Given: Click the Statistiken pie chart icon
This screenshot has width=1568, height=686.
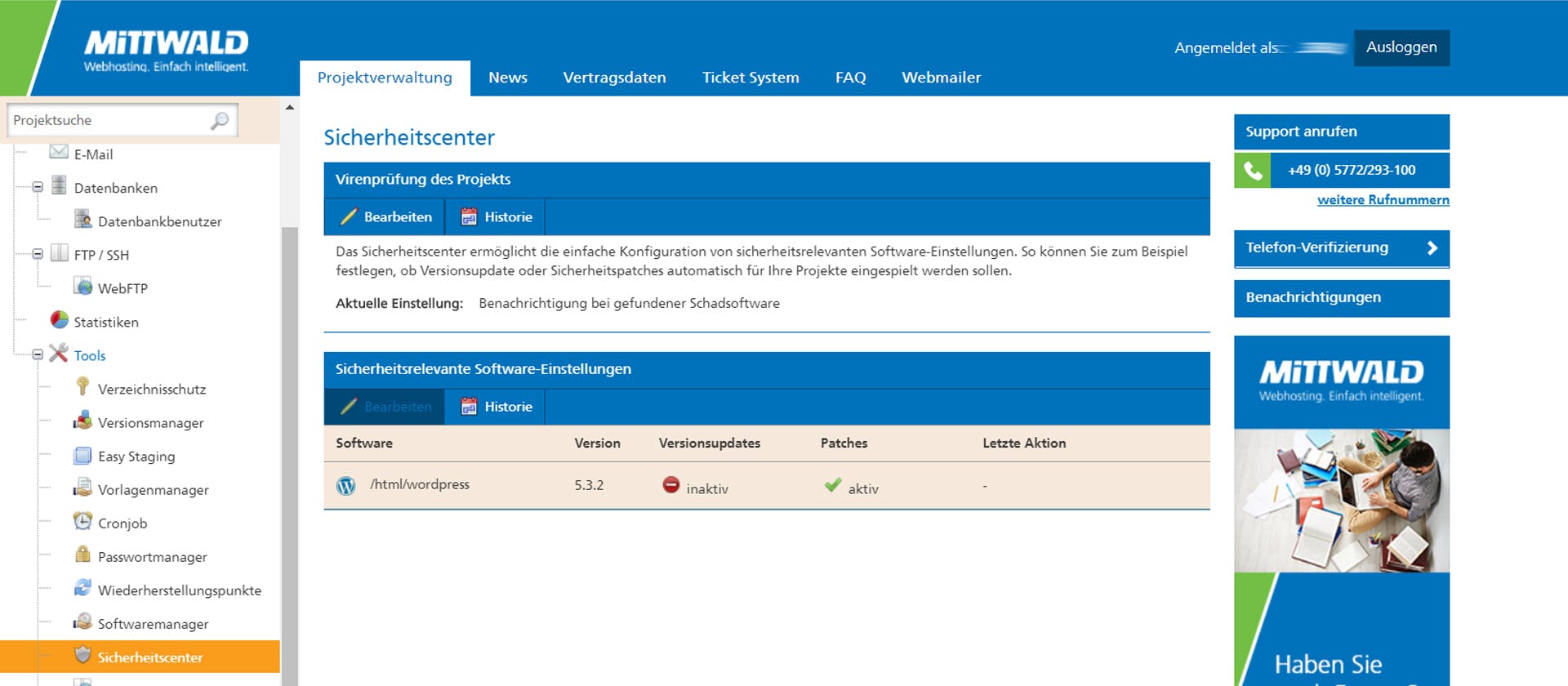Looking at the screenshot, I should (x=59, y=319).
